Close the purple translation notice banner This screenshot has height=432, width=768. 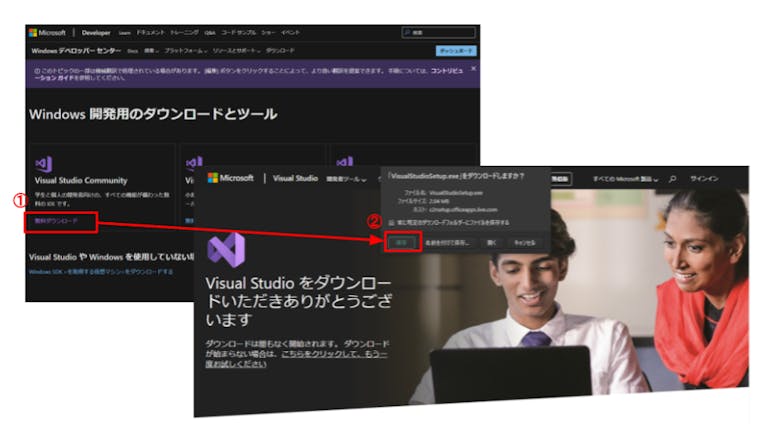tap(473, 69)
